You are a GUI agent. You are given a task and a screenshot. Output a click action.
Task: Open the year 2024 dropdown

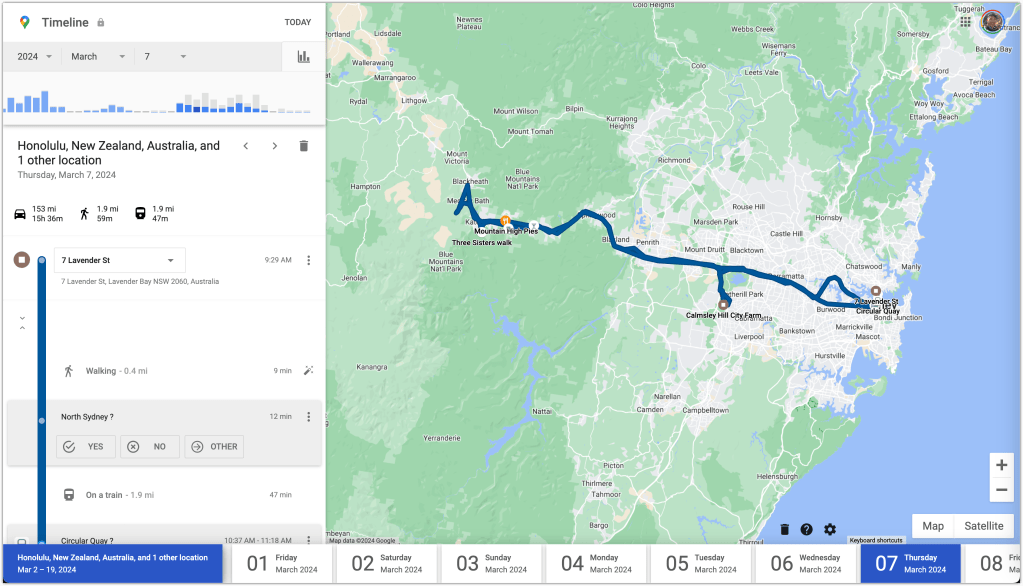point(33,57)
